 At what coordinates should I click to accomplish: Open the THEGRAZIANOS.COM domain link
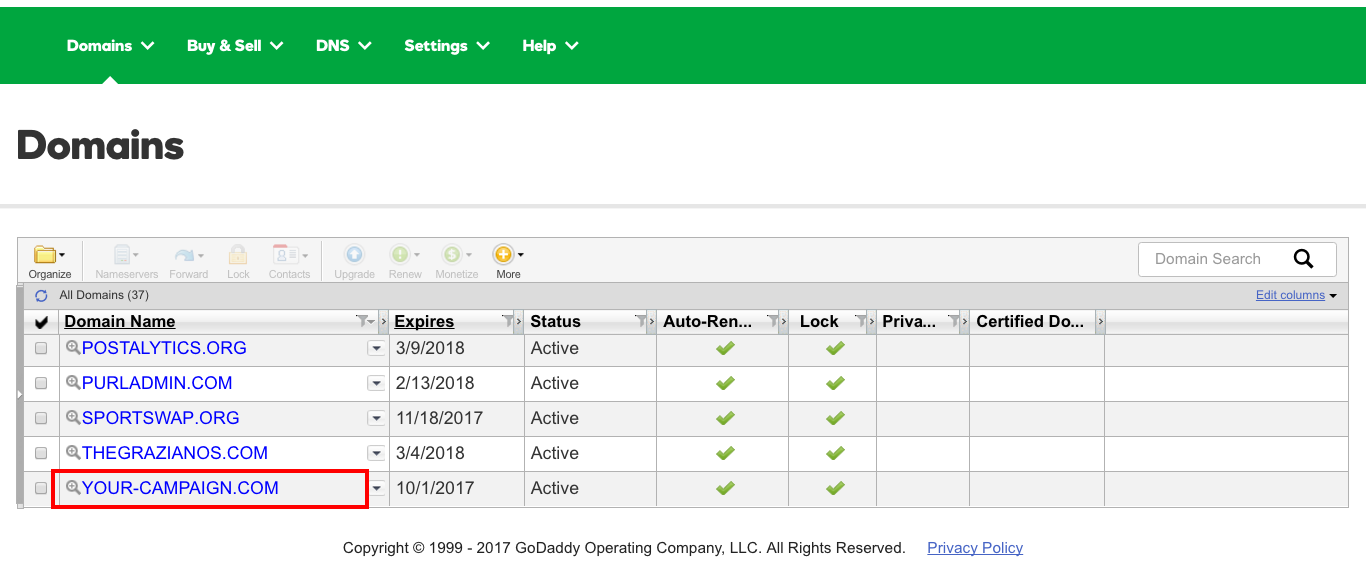click(x=175, y=453)
